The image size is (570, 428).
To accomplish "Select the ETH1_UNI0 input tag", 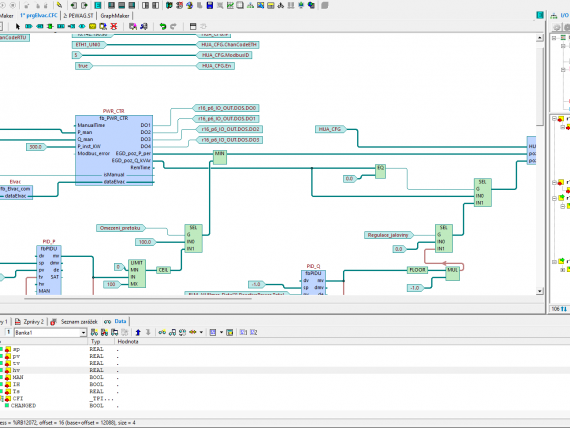I will [89, 44].
